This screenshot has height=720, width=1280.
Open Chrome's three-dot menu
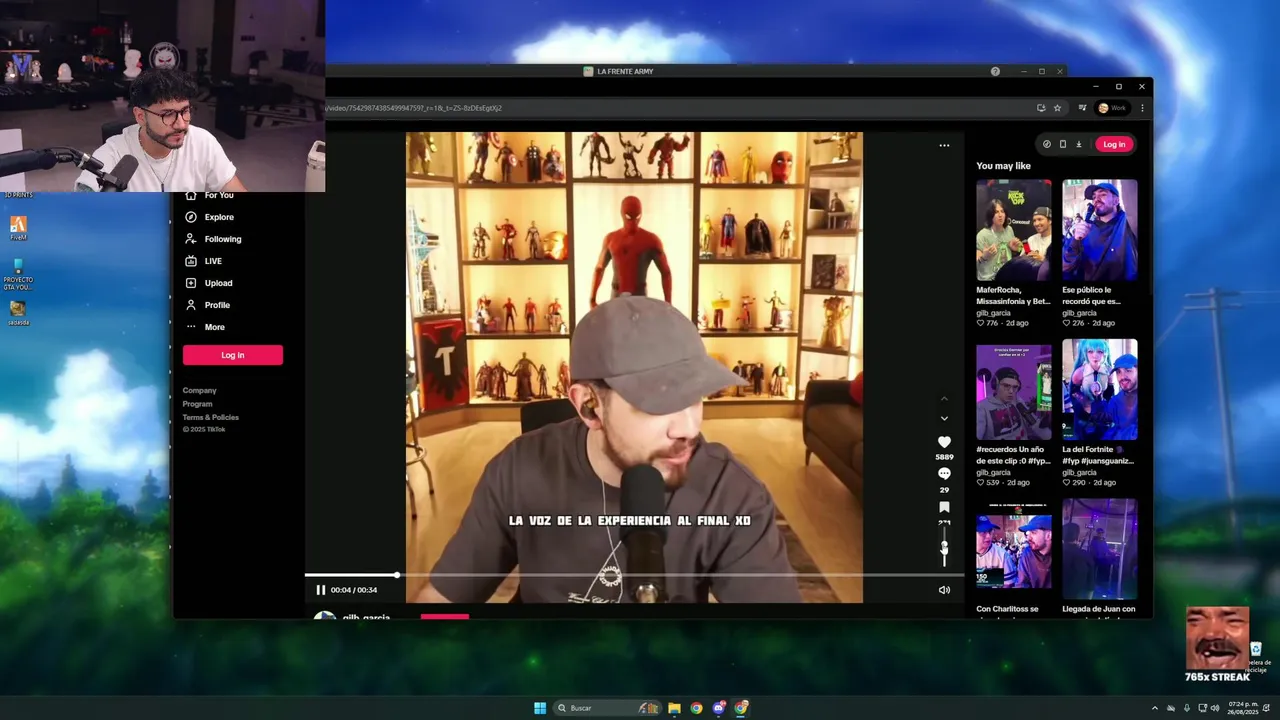(1142, 108)
